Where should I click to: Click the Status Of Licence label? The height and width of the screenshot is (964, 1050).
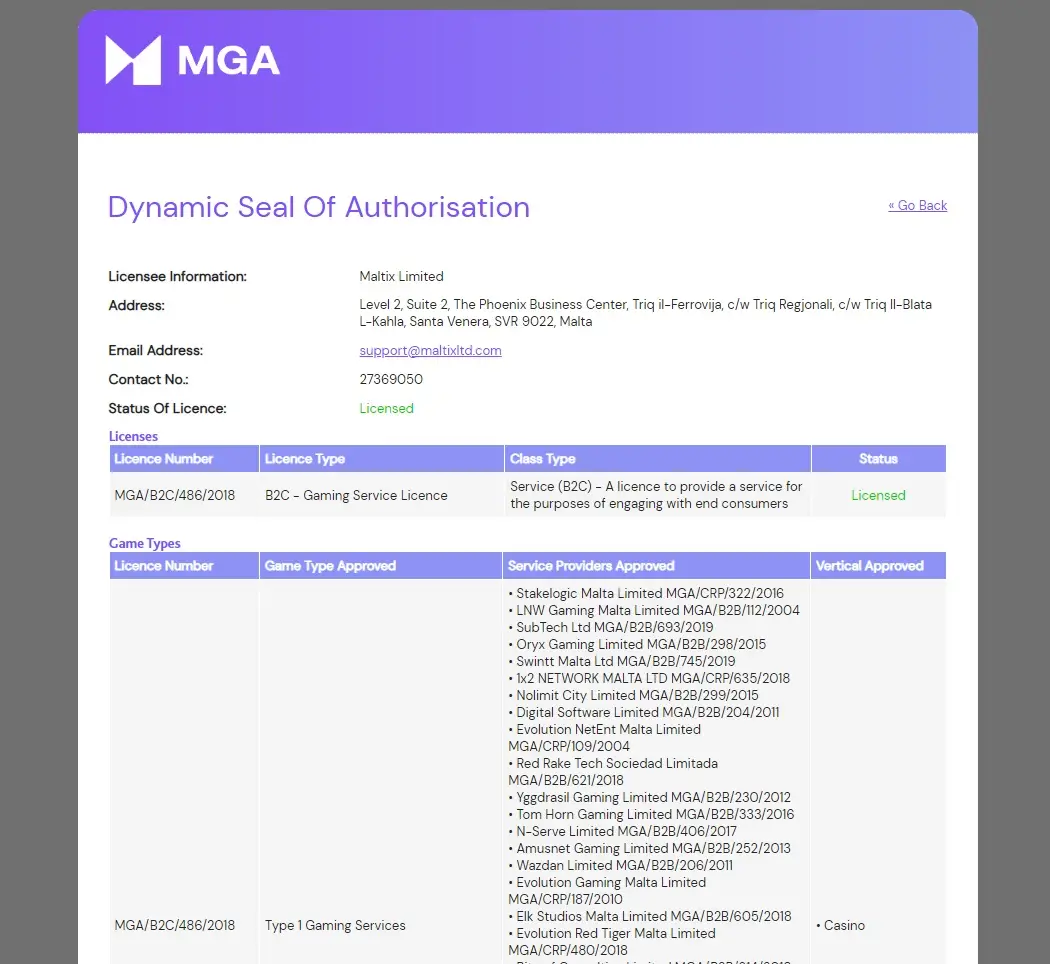tap(167, 408)
